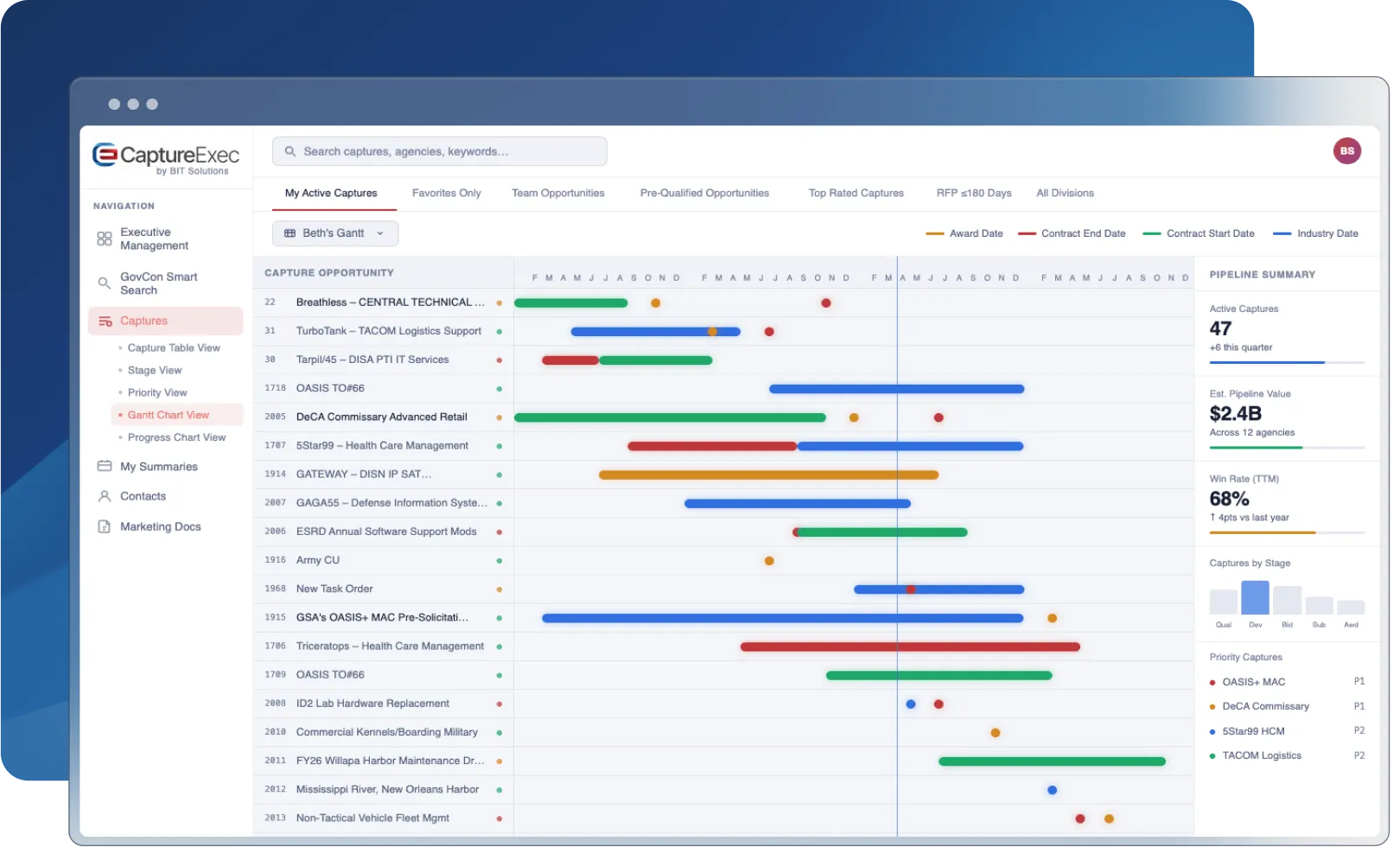Click status dot on Non-Tactical Vehicle Fleet Mgmt row

point(500,819)
